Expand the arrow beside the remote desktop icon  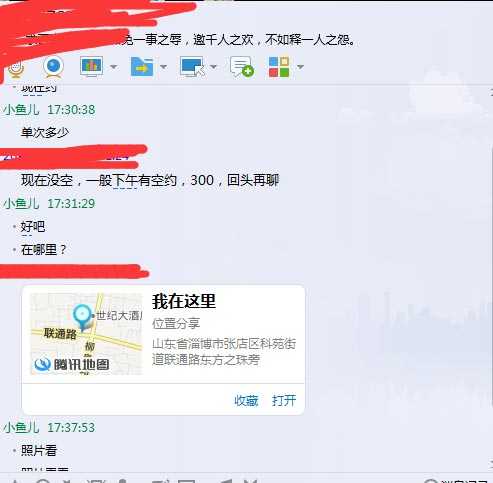pos(213,67)
